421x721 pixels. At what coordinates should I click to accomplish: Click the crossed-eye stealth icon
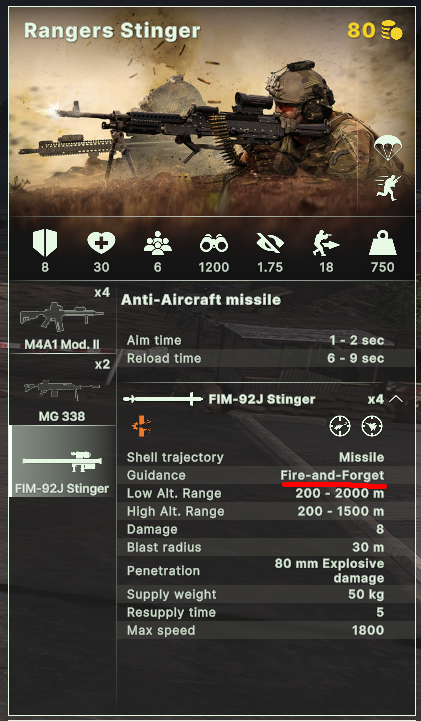click(x=270, y=243)
